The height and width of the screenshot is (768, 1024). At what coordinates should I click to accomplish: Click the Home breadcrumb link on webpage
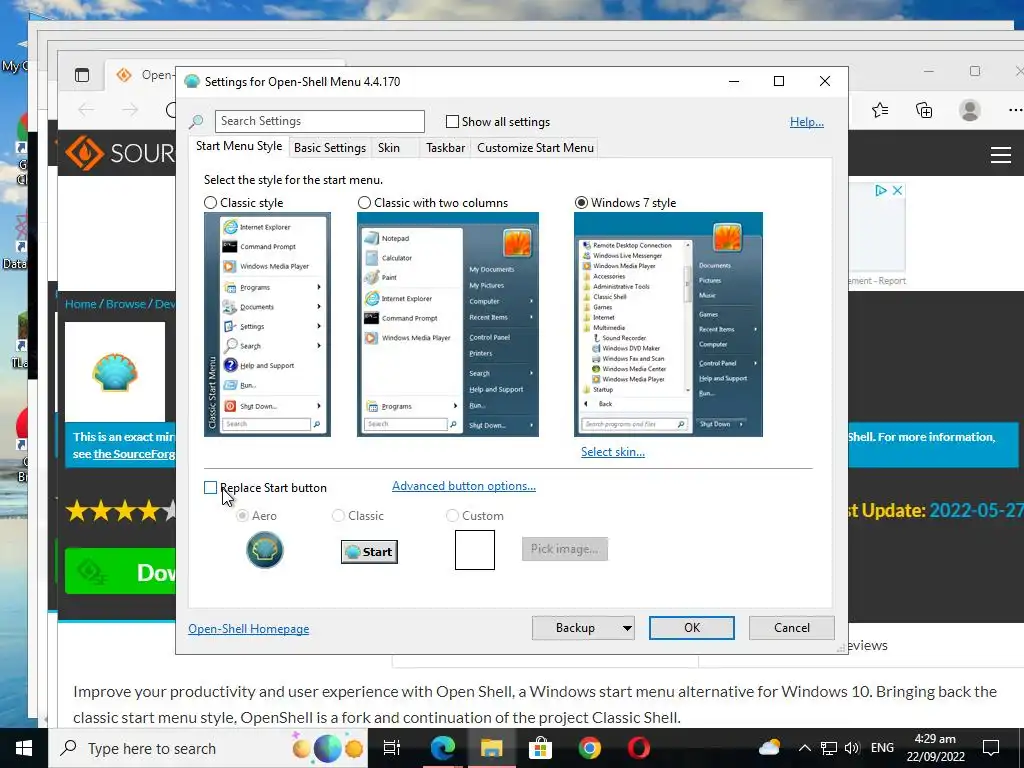click(80, 304)
